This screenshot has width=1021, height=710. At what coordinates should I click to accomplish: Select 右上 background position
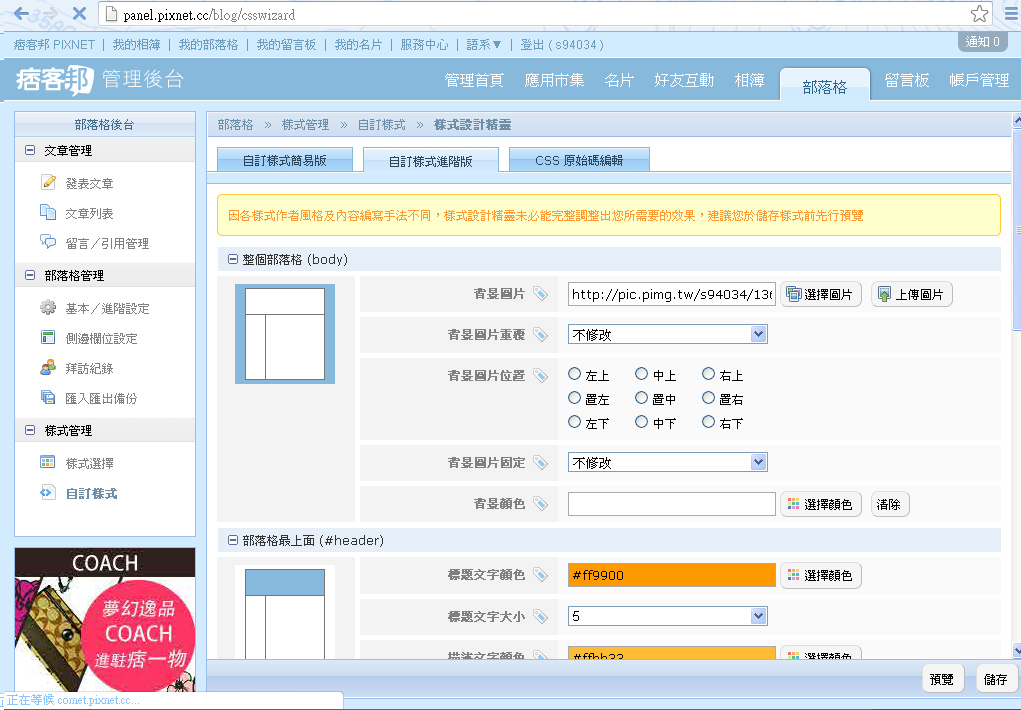tap(708, 374)
